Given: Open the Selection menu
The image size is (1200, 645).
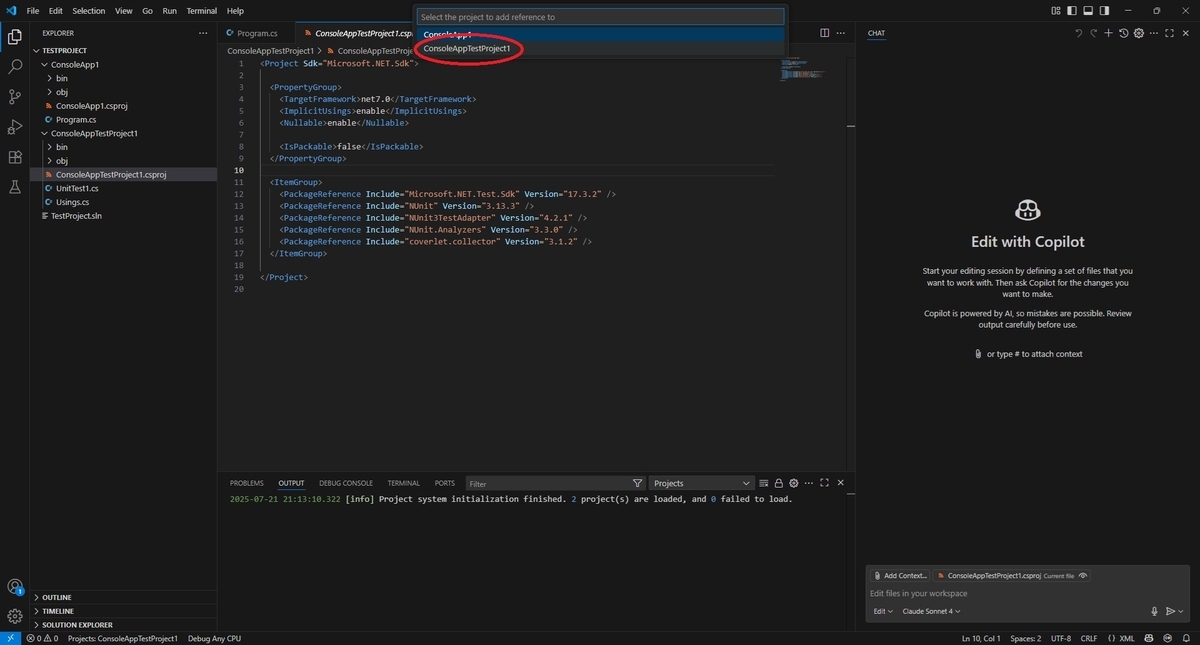Looking at the screenshot, I should (89, 11).
